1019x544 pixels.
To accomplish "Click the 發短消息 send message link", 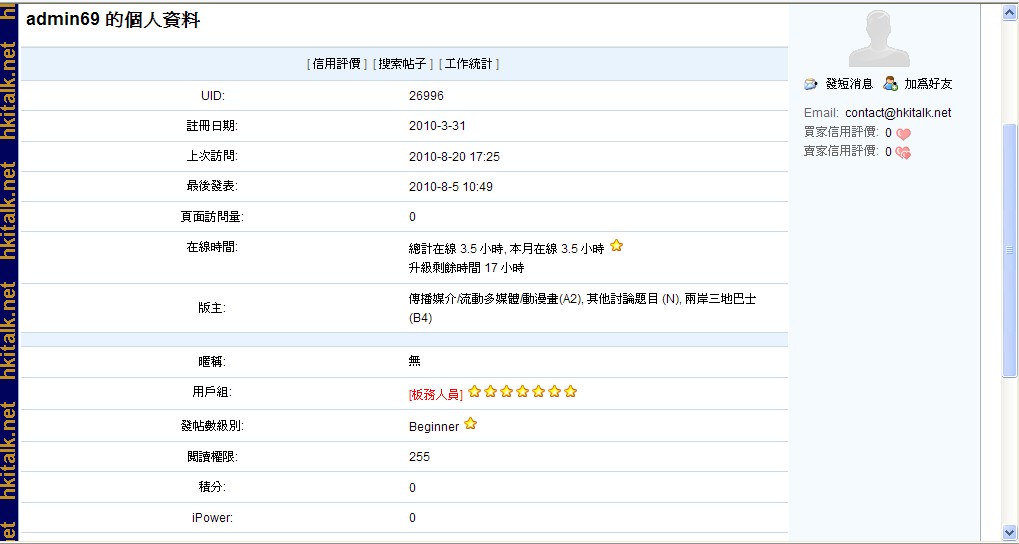I will pos(849,84).
